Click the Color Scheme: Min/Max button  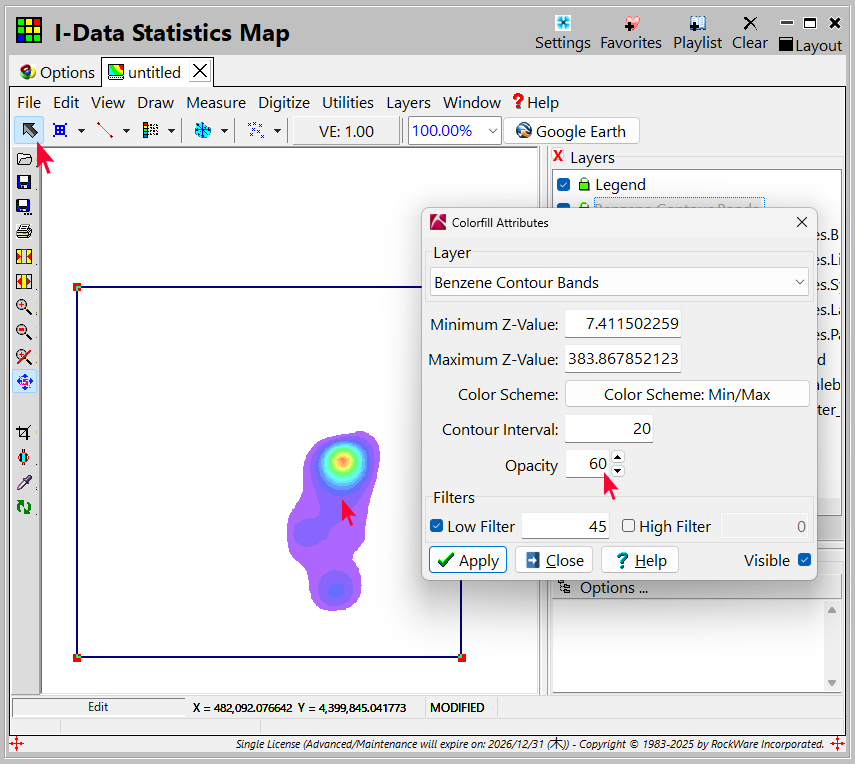(687, 394)
